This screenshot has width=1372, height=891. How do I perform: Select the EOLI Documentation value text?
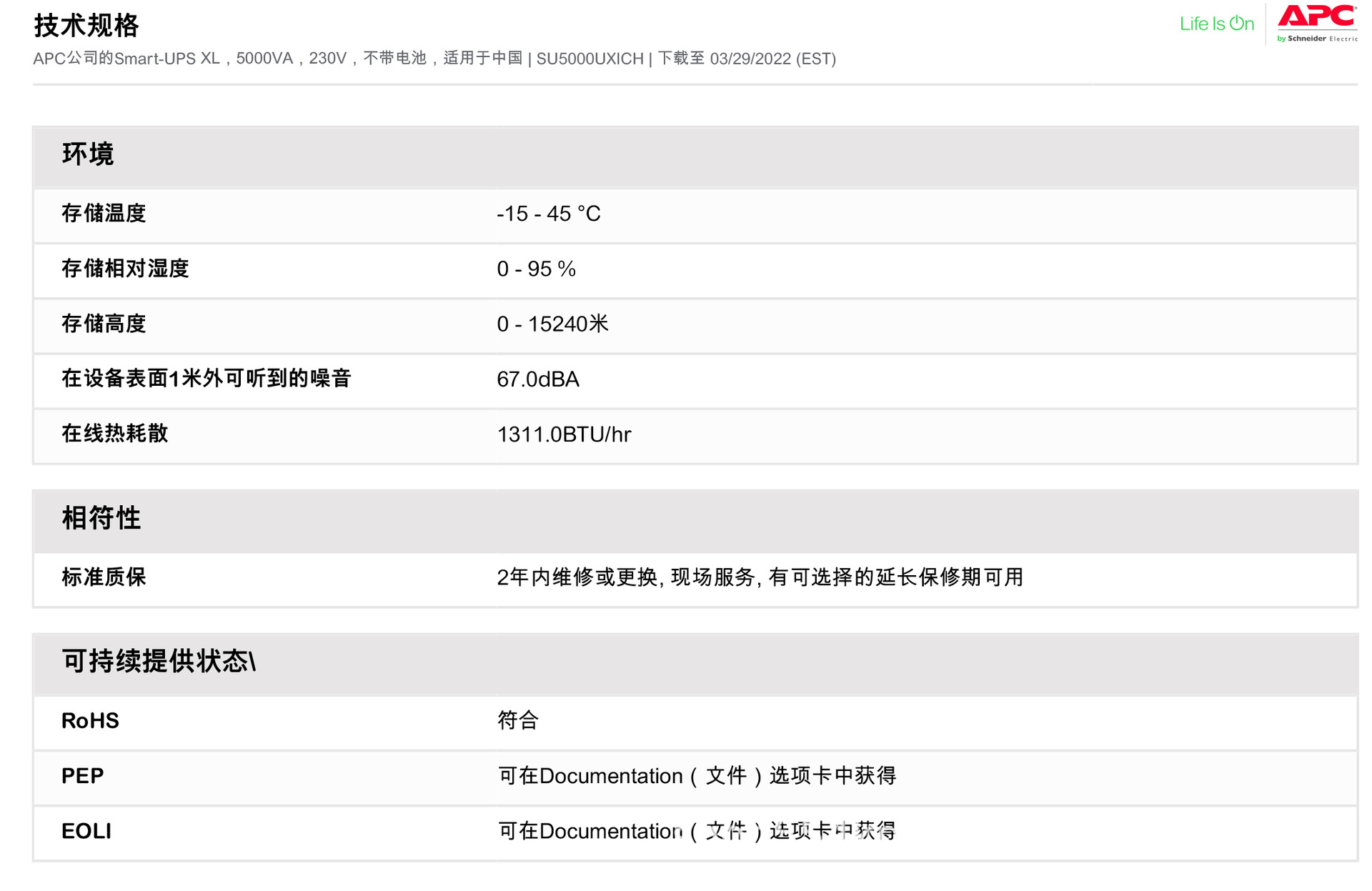point(697,830)
